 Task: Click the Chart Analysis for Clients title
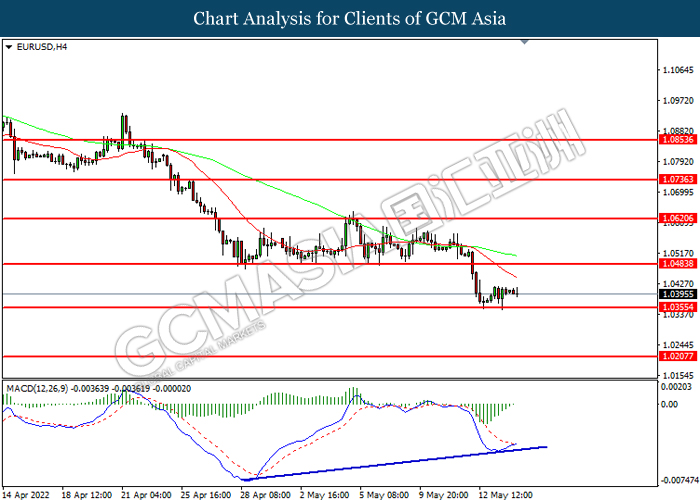(350, 19)
